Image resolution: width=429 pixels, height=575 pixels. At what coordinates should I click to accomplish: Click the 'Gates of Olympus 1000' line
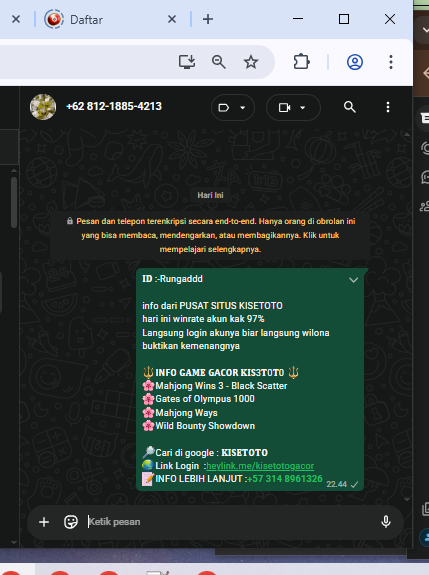click(x=205, y=399)
